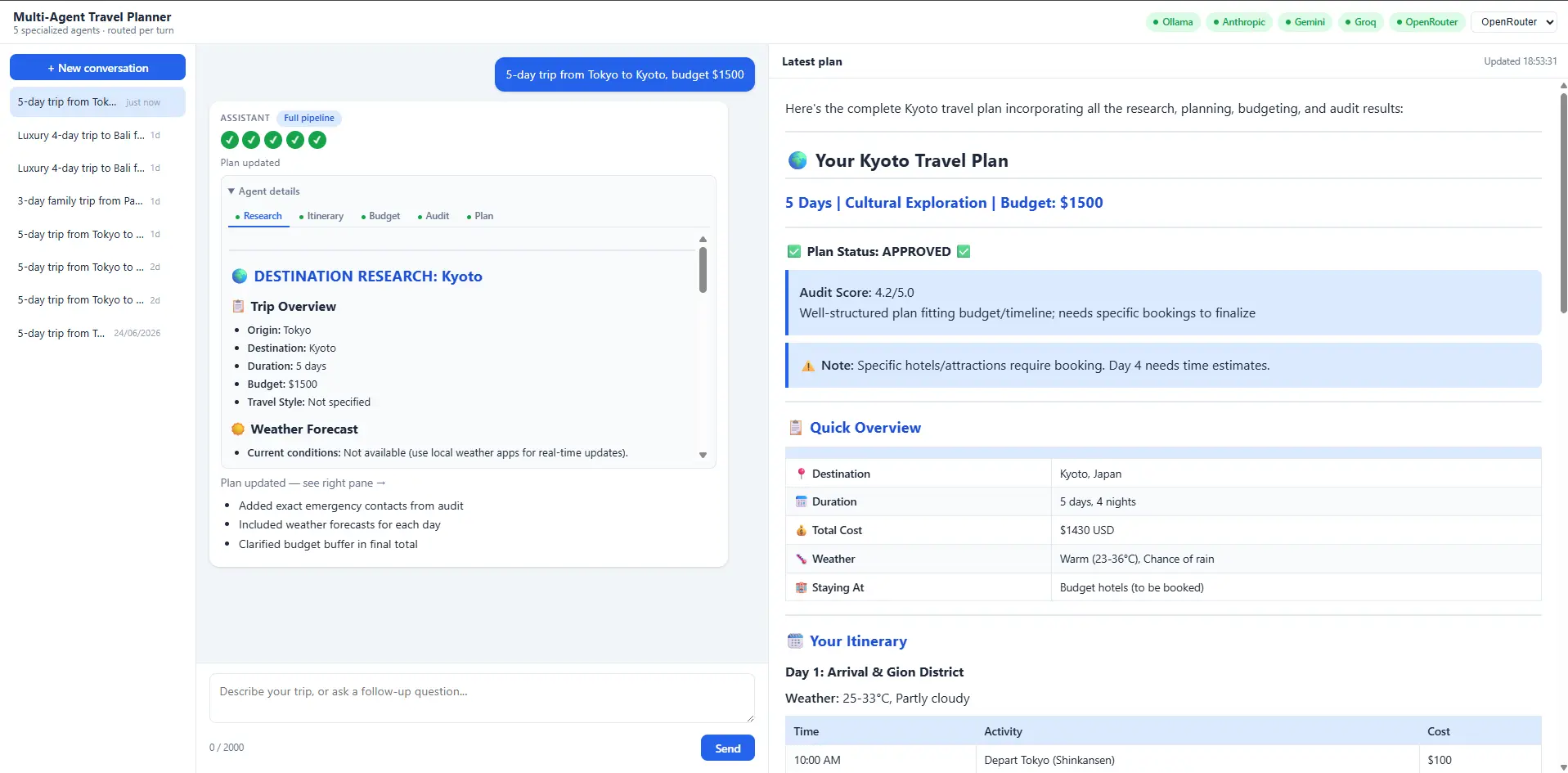
Task: Click the Day 1: Arrival & Gion District heading
Action: coord(874,672)
